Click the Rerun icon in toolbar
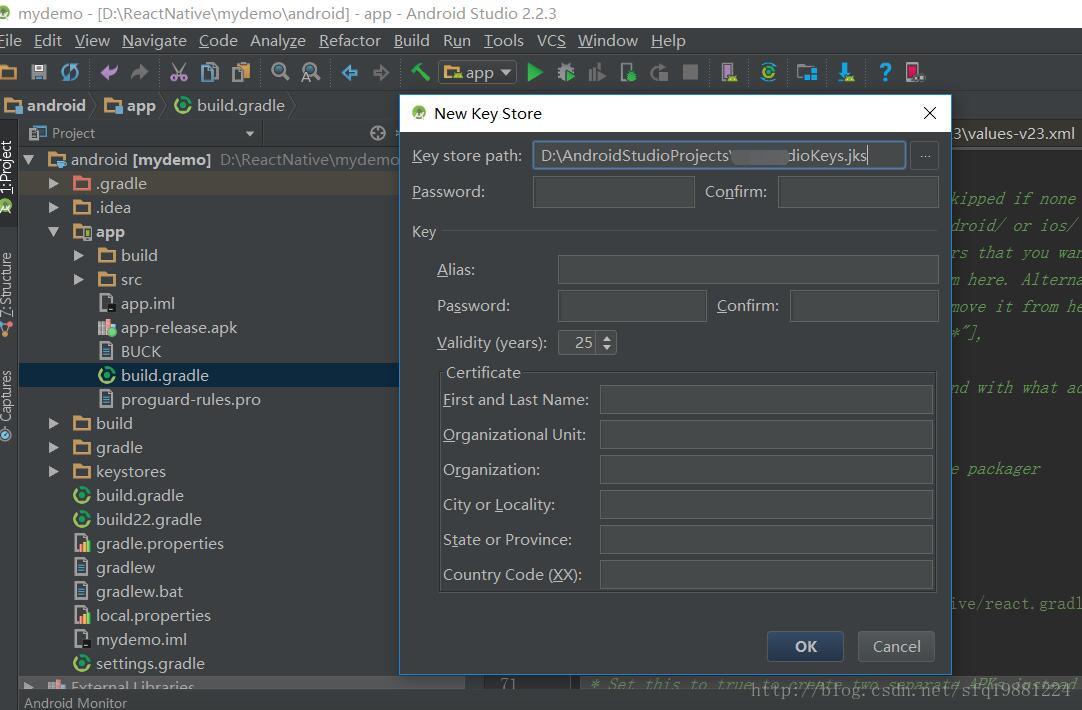Viewport: 1082px width, 710px height. (x=659, y=72)
